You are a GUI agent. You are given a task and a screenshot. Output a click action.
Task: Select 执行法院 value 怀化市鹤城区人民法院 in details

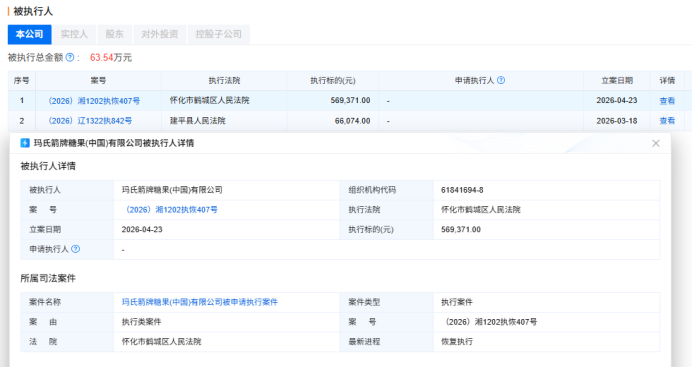click(481, 209)
